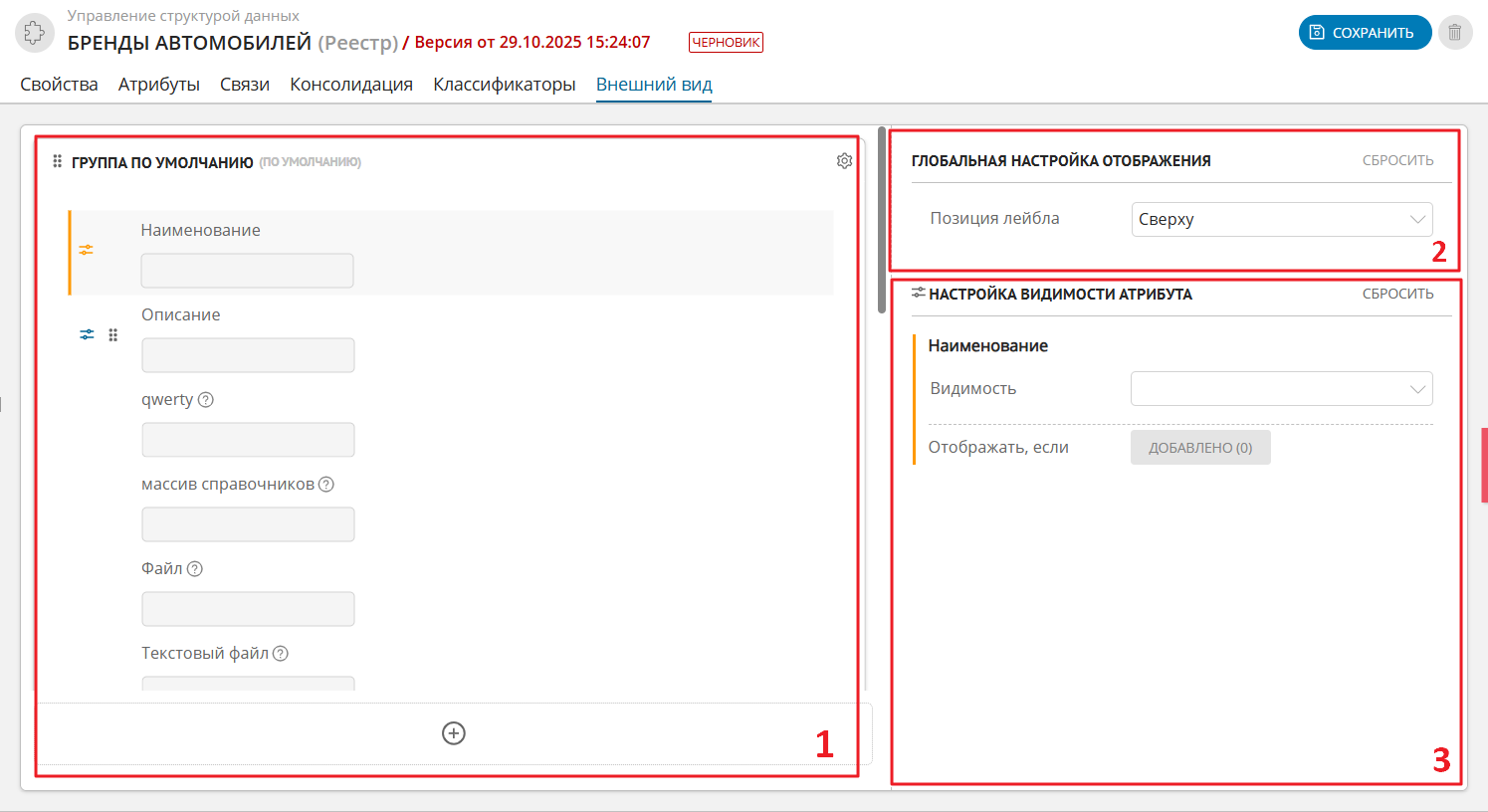Click help icon next to Текстовый файл
Viewport: 1488px width, 812px height.
point(281,654)
